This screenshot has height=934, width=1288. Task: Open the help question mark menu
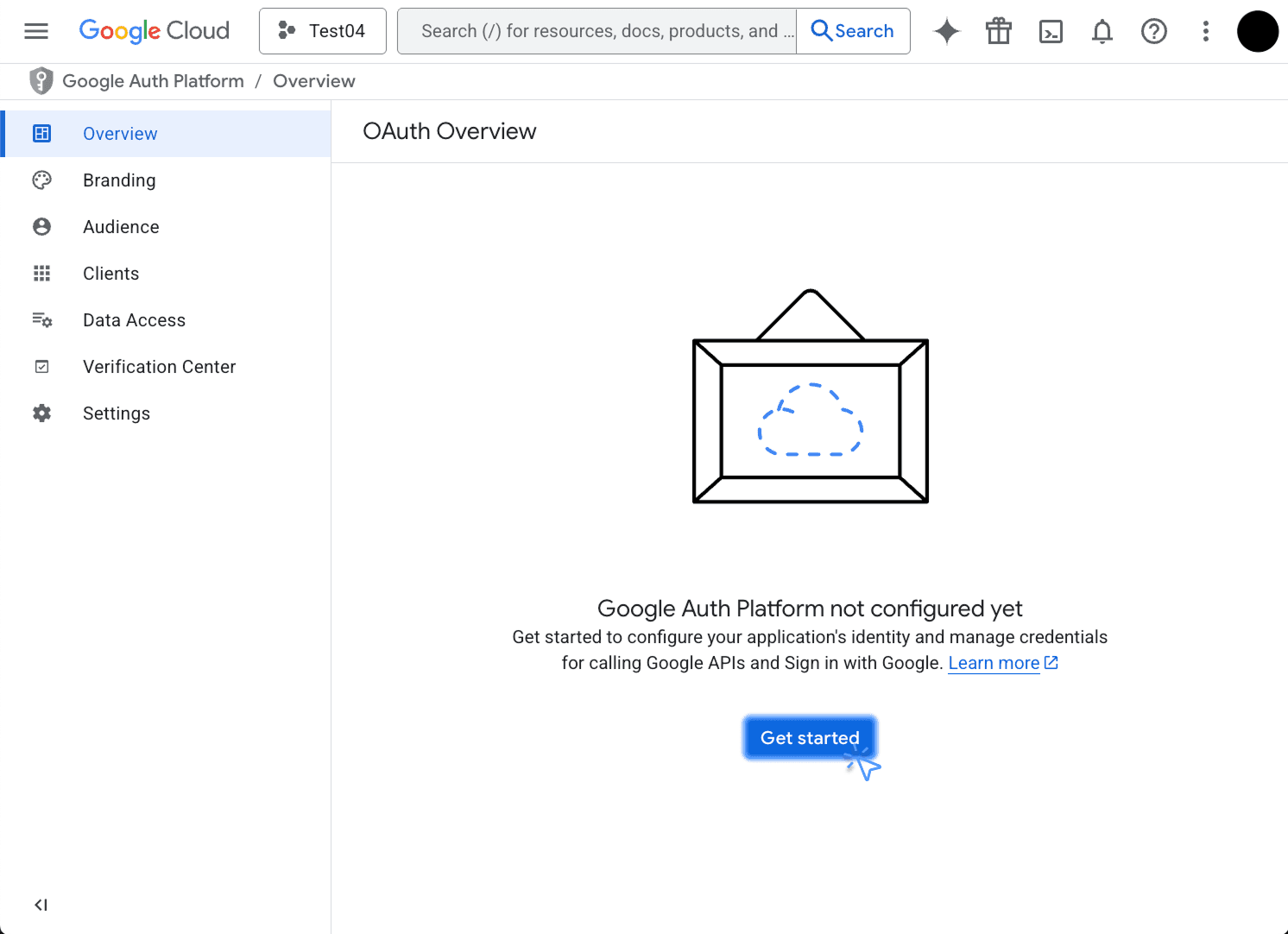coord(1154,31)
